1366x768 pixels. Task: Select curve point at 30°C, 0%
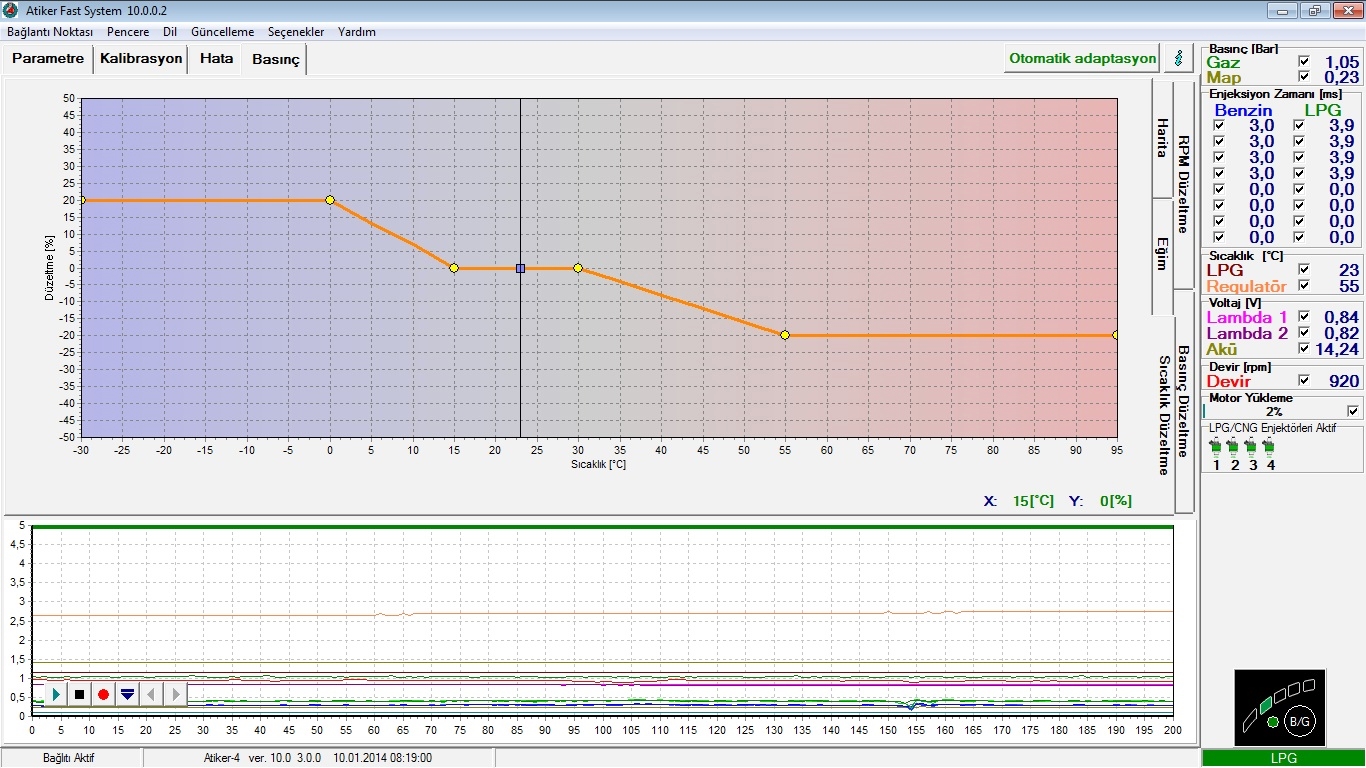click(x=578, y=268)
